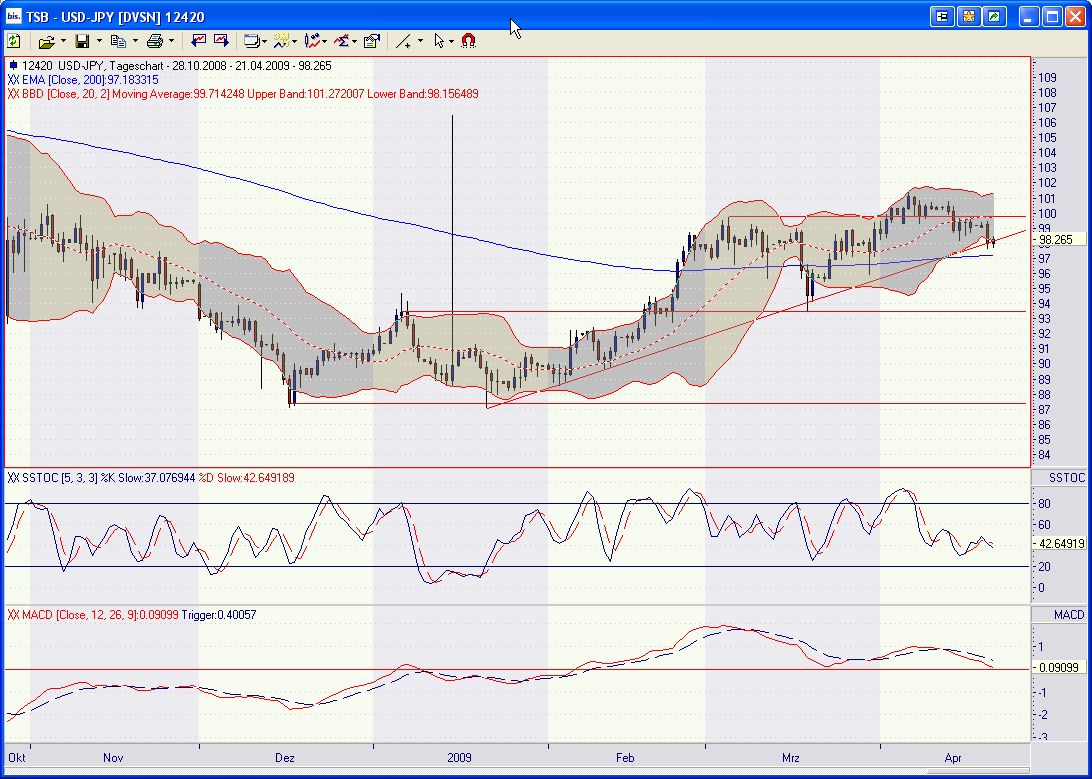Image resolution: width=1092 pixels, height=779 pixels.
Task: Go to the next chart with the red forward-arrow icon
Action: [221, 41]
